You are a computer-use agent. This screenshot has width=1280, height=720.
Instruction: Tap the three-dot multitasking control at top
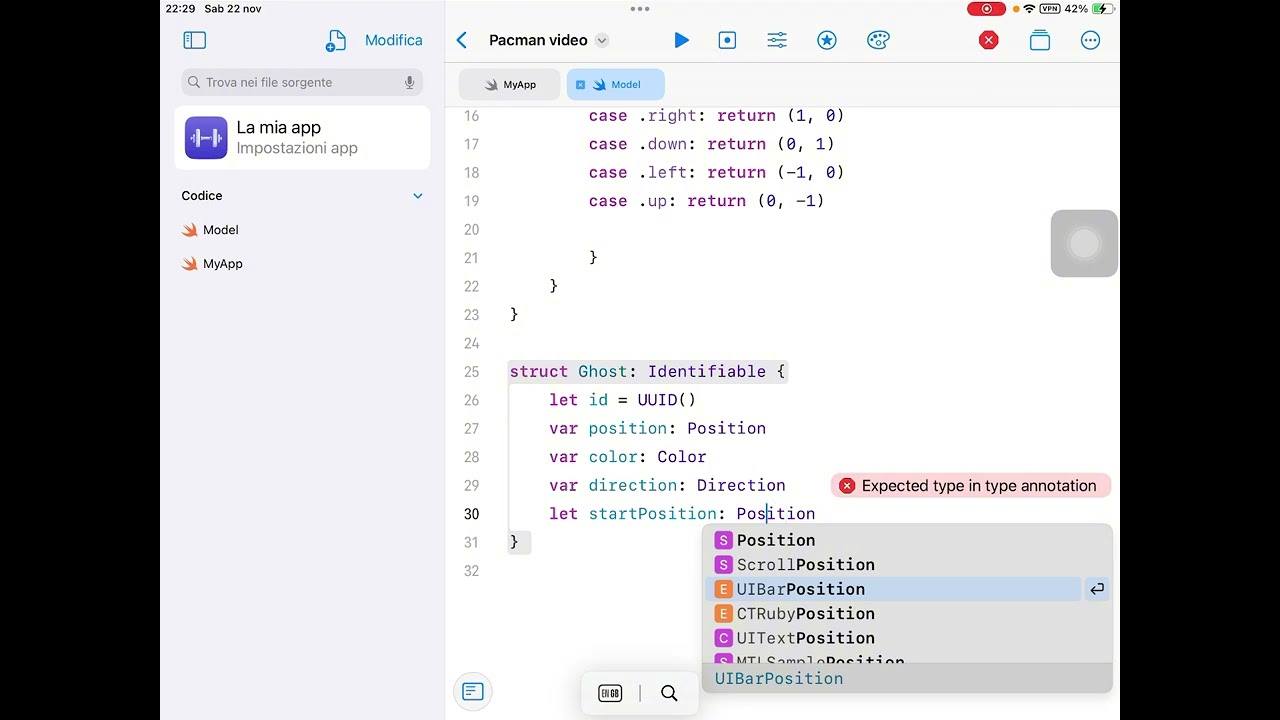[x=640, y=9]
